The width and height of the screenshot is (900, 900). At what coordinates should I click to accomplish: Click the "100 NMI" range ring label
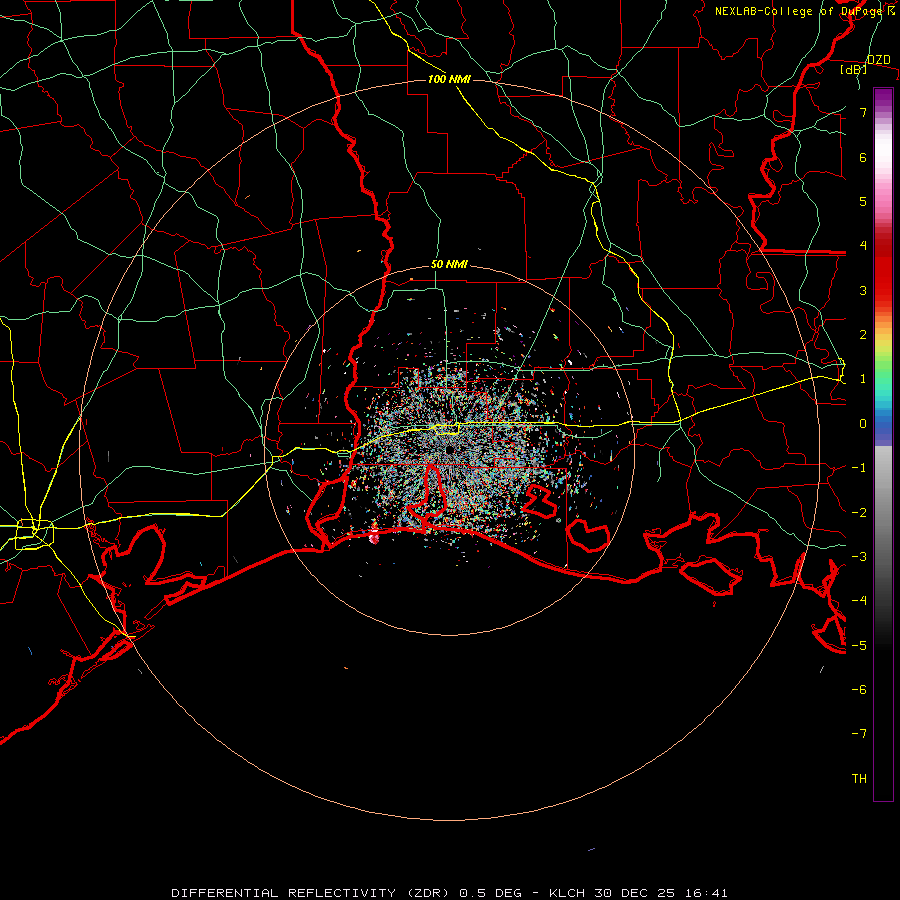[449, 79]
